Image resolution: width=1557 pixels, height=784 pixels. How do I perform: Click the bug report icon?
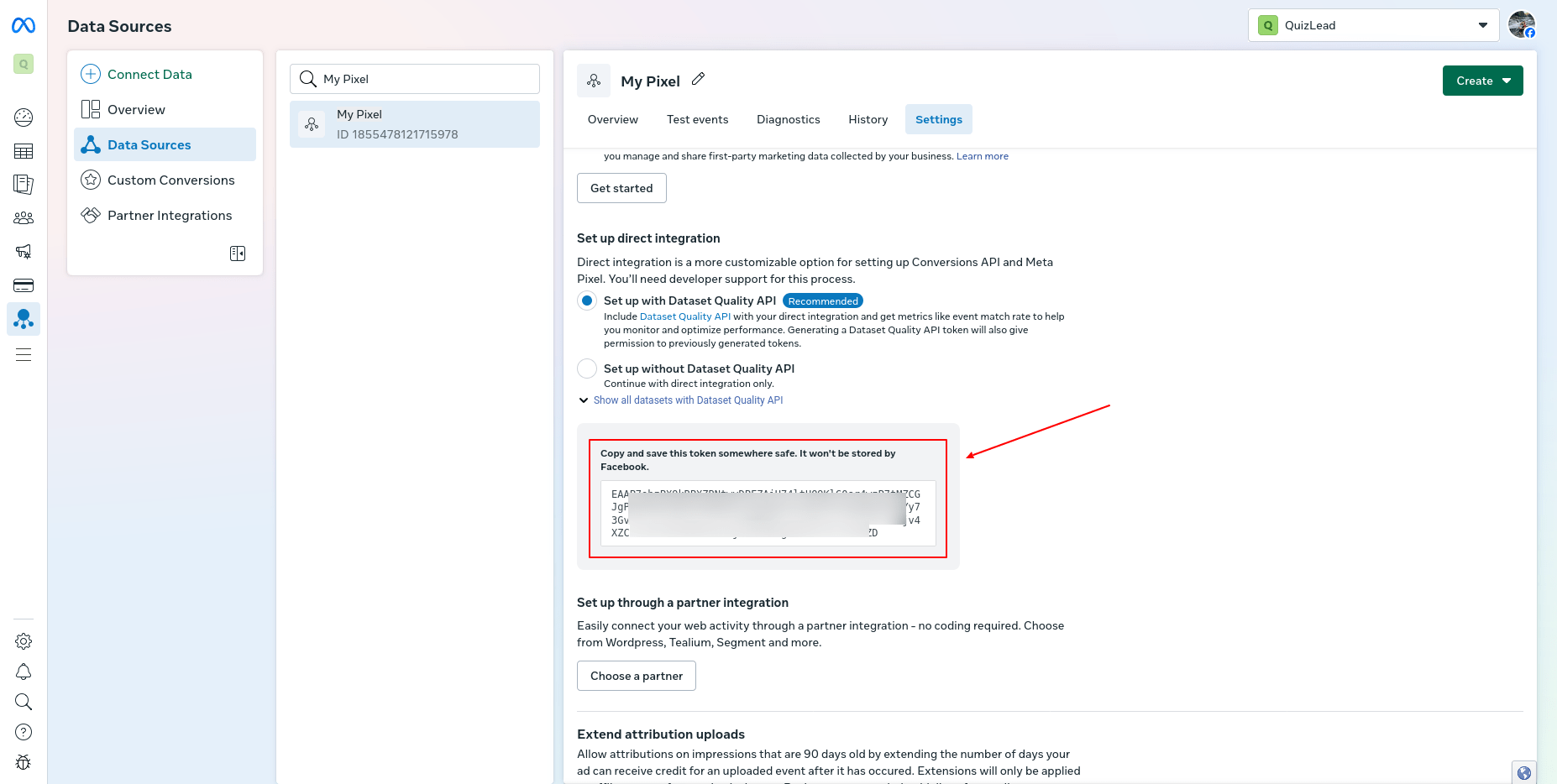(x=24, y=762)
